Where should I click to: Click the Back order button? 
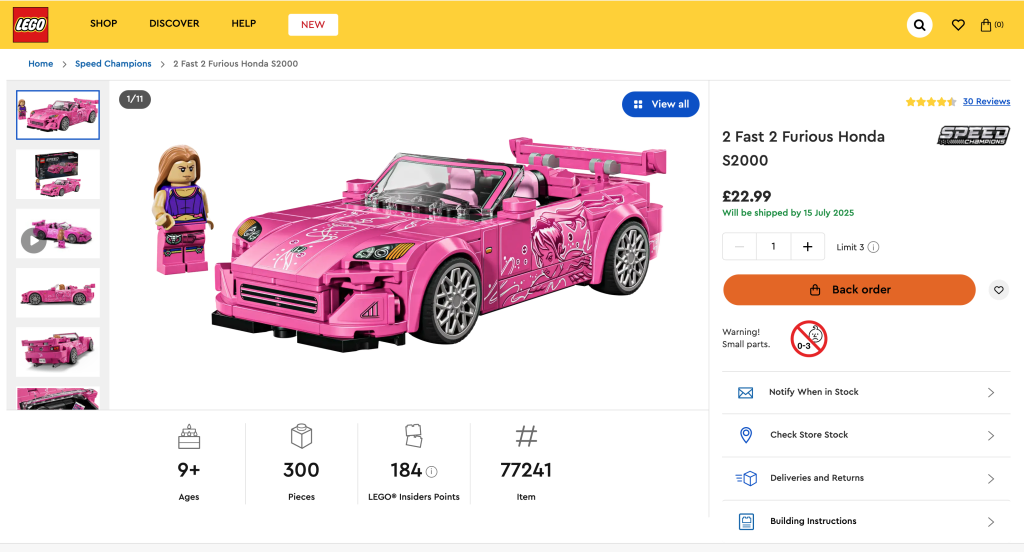pos(849,290)
